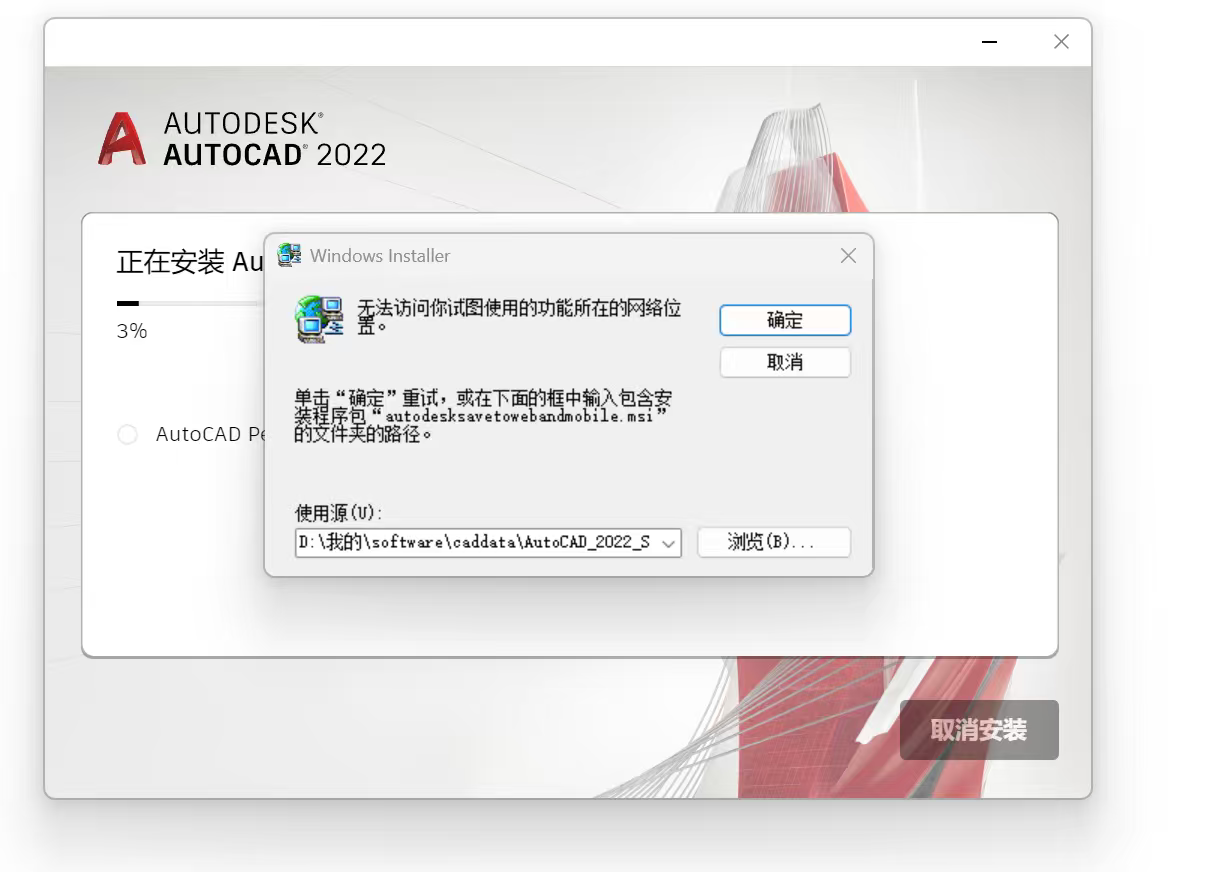
Task: Close the Windows Installer dialog
Action: (x=848, y=256)
